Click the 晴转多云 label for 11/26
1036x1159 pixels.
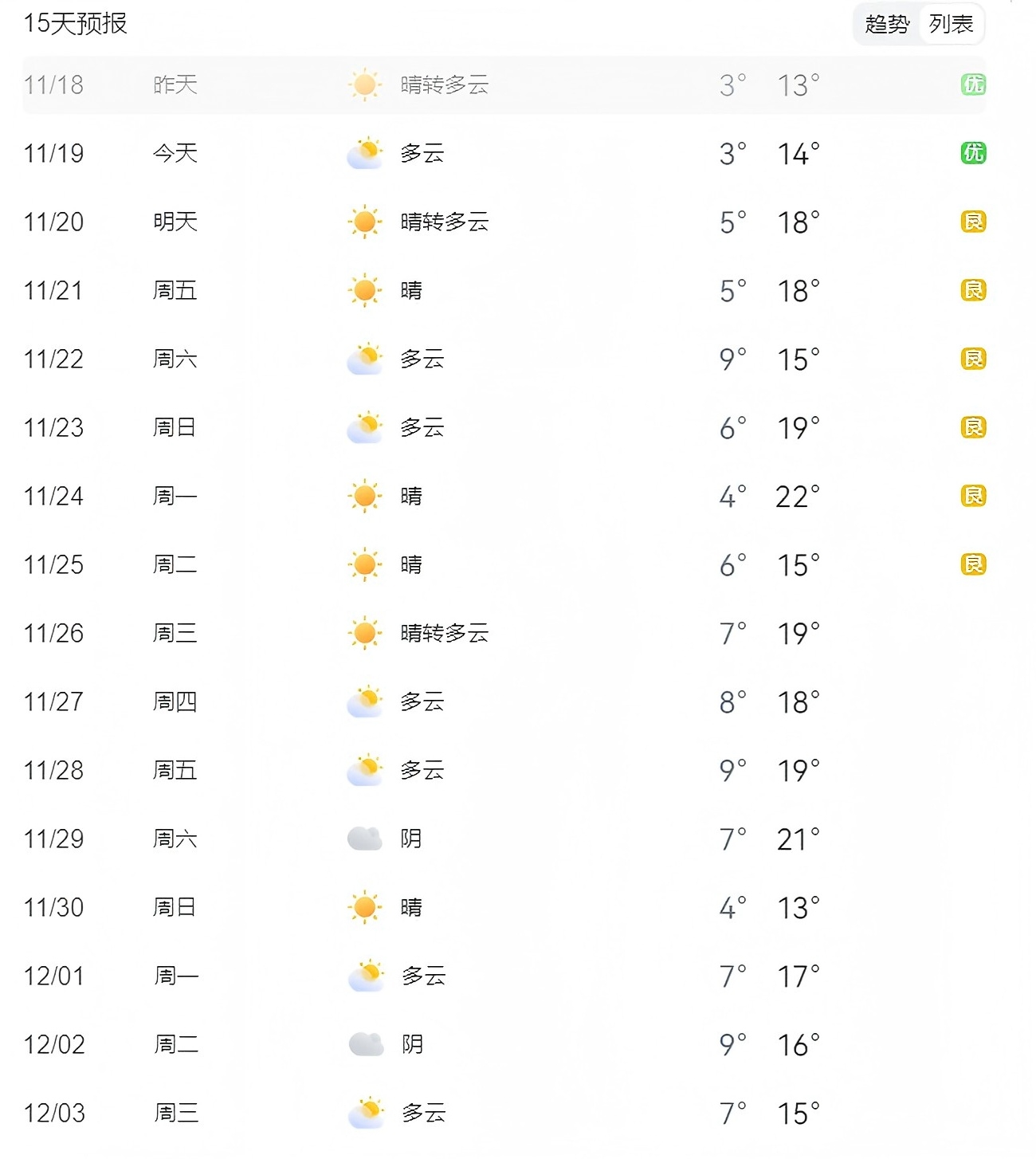[445, 634]
